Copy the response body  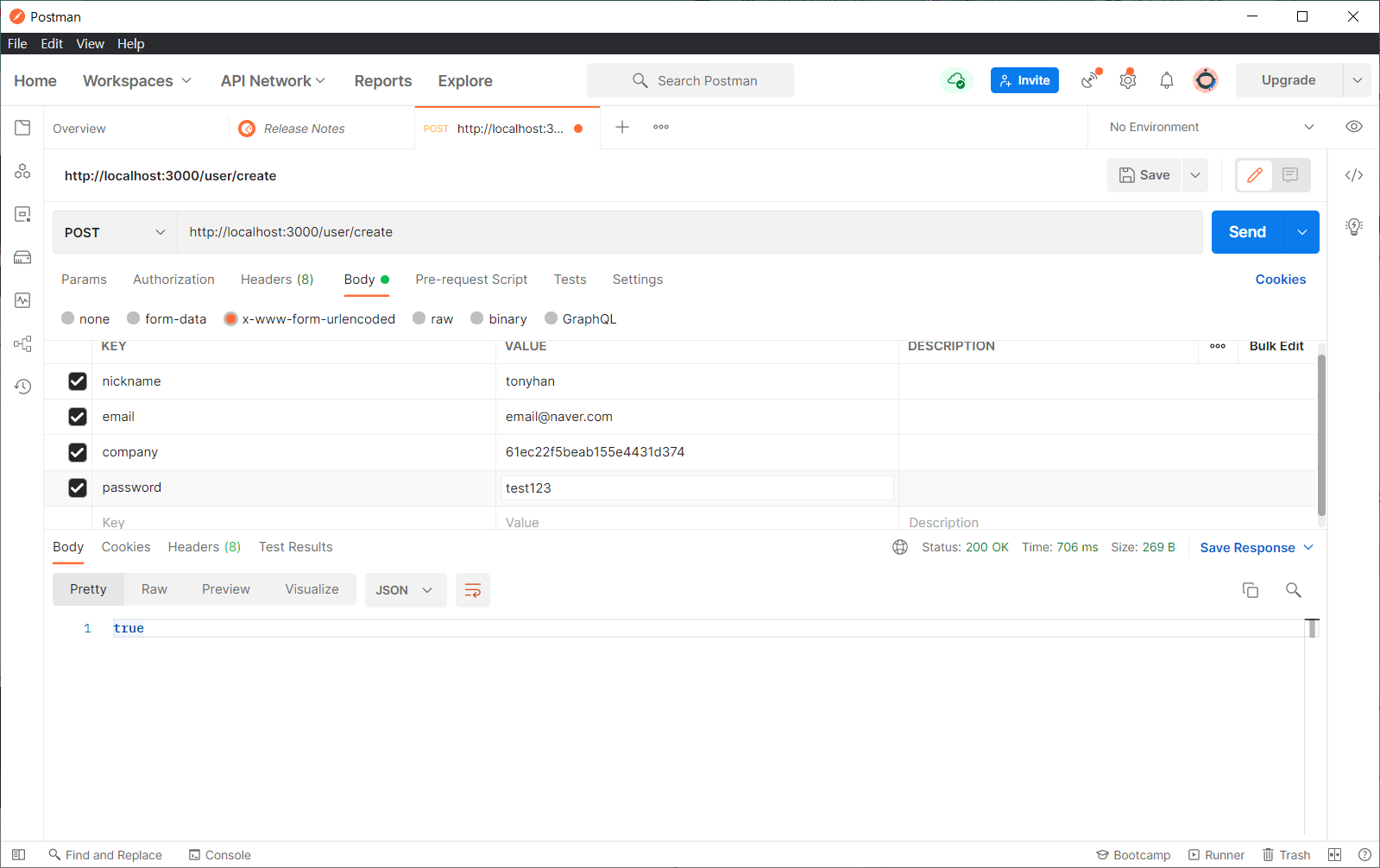(1251, 590)
